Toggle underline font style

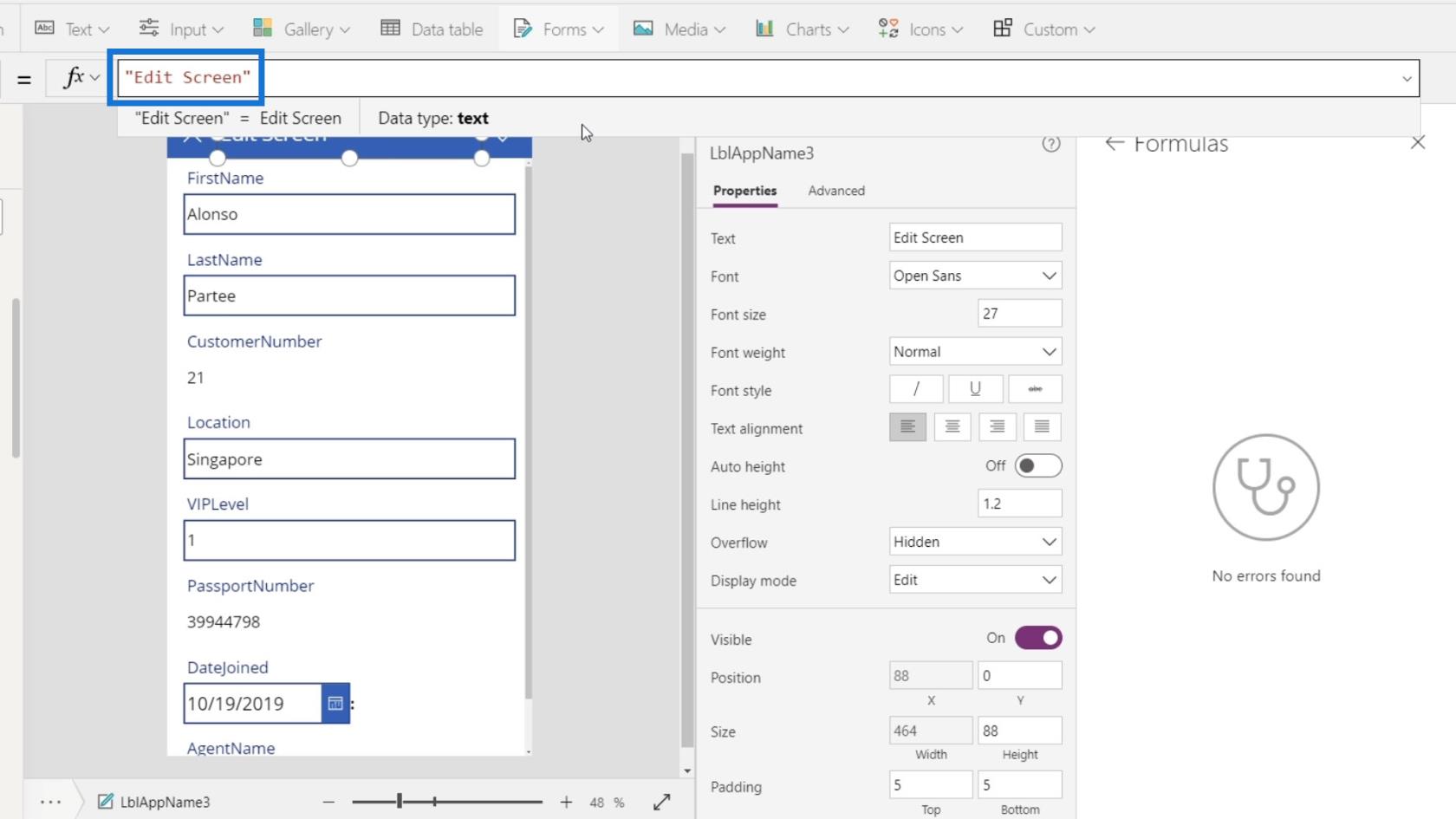coord(975,389)
